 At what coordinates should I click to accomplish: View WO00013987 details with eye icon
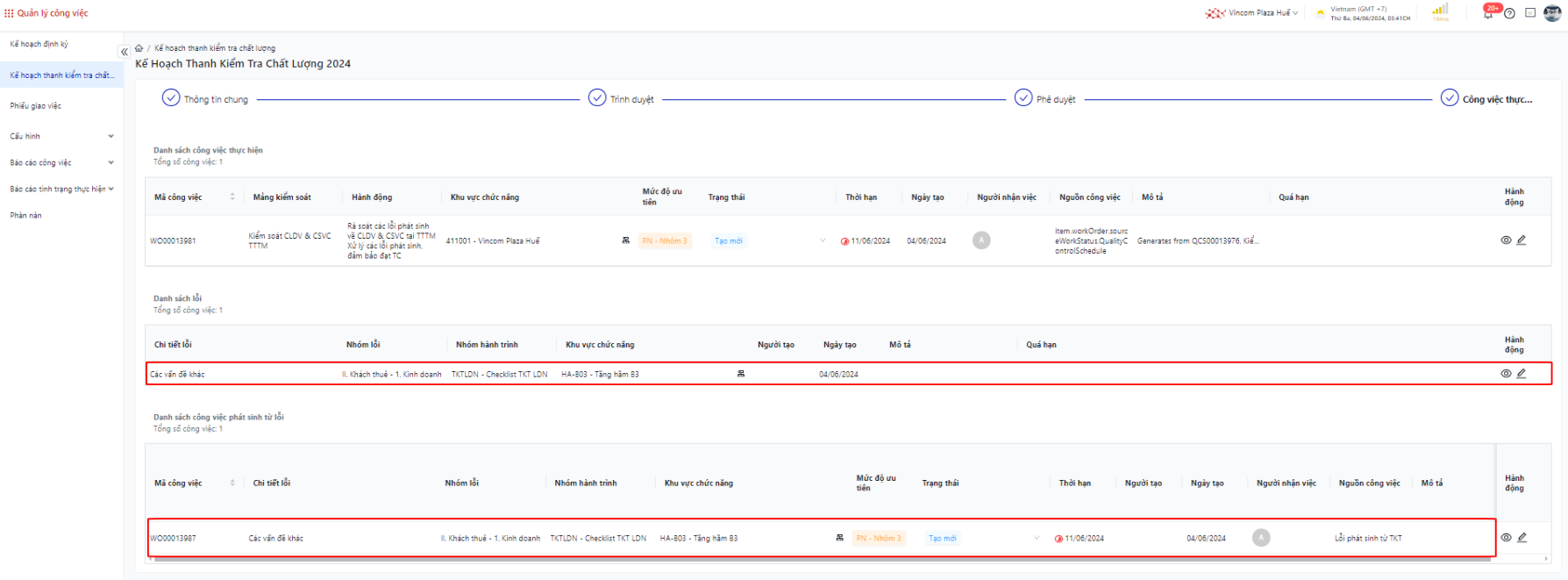1506,538
